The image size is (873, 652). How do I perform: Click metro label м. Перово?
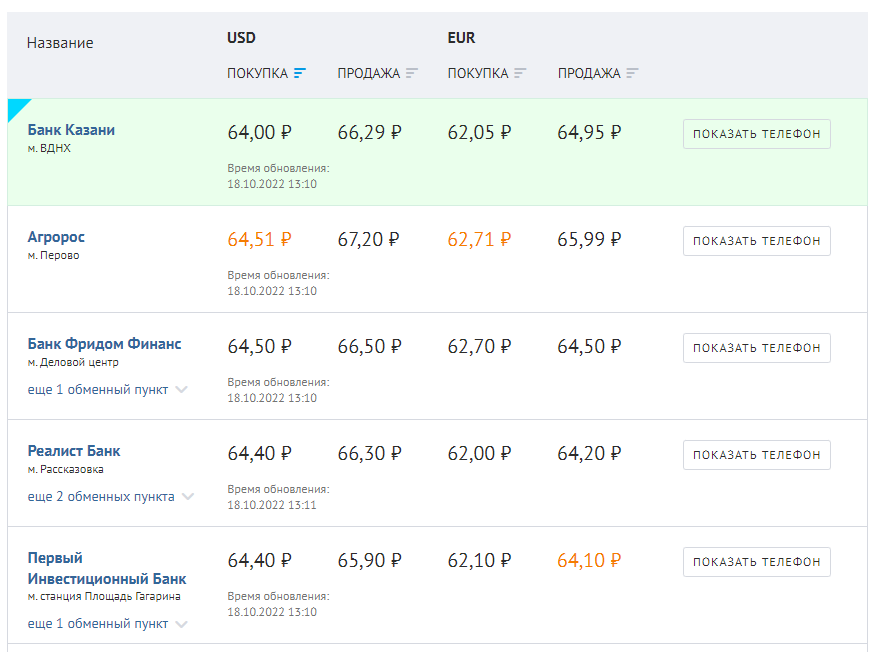[x=53, y=256]
